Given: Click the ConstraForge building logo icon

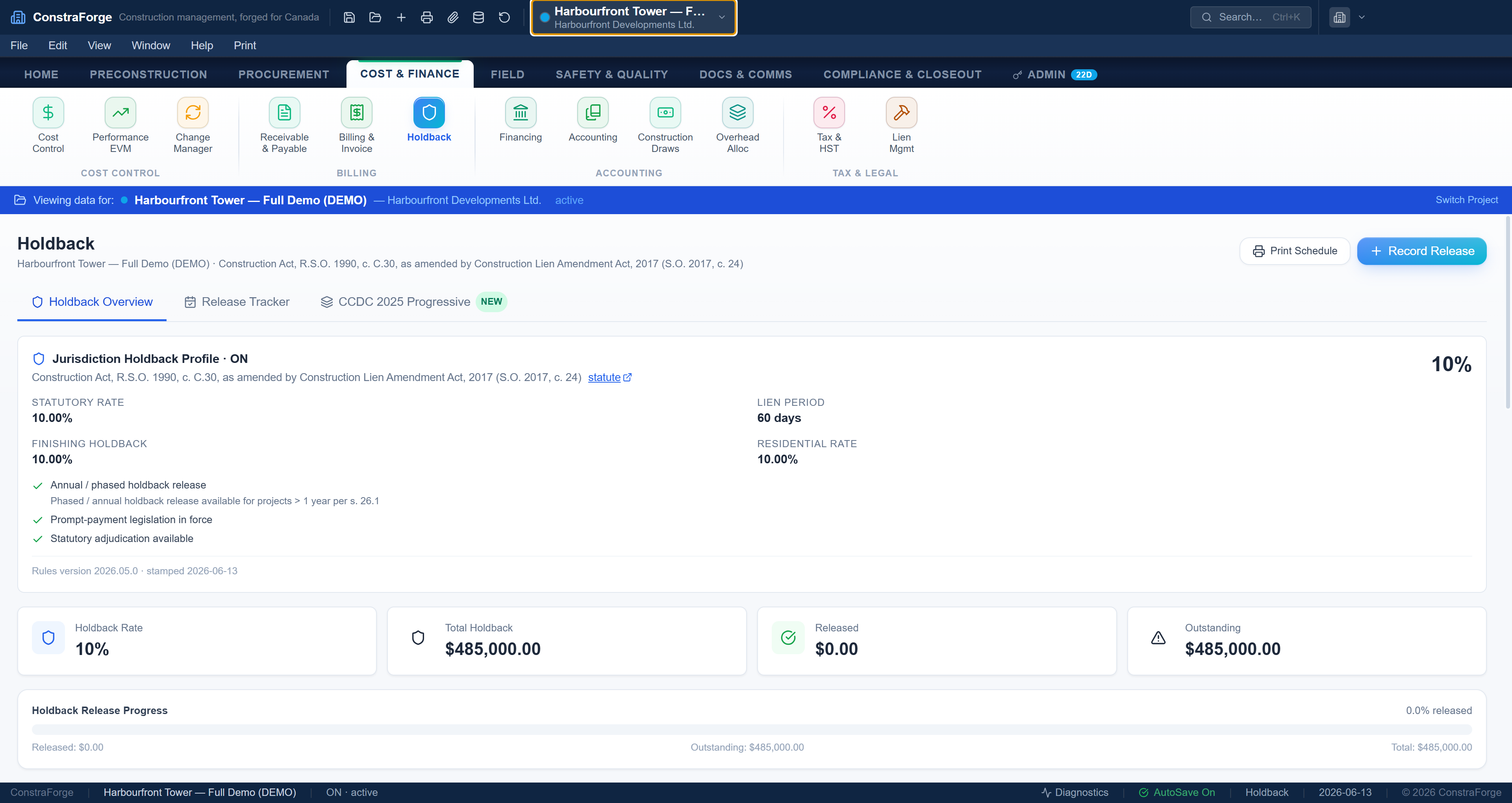Looking at the screenshot, I should (18, 17).
